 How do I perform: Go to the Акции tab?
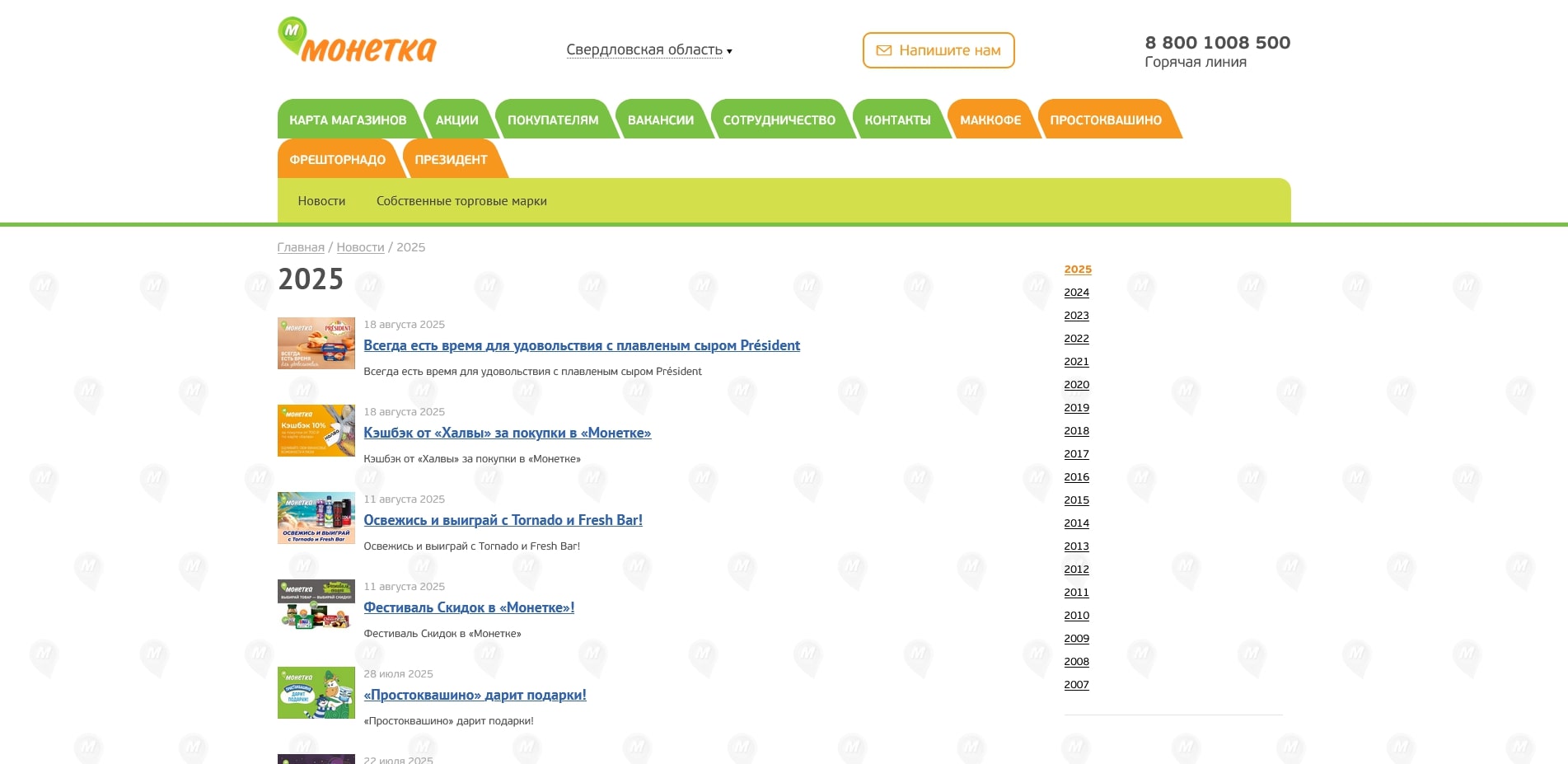click(456, 120)
